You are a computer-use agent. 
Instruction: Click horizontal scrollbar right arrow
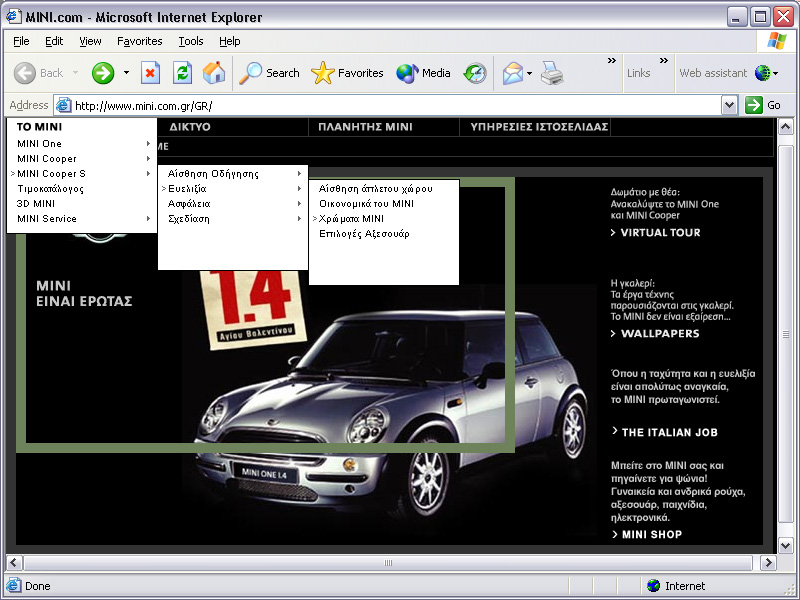click(x=768, y=563)
